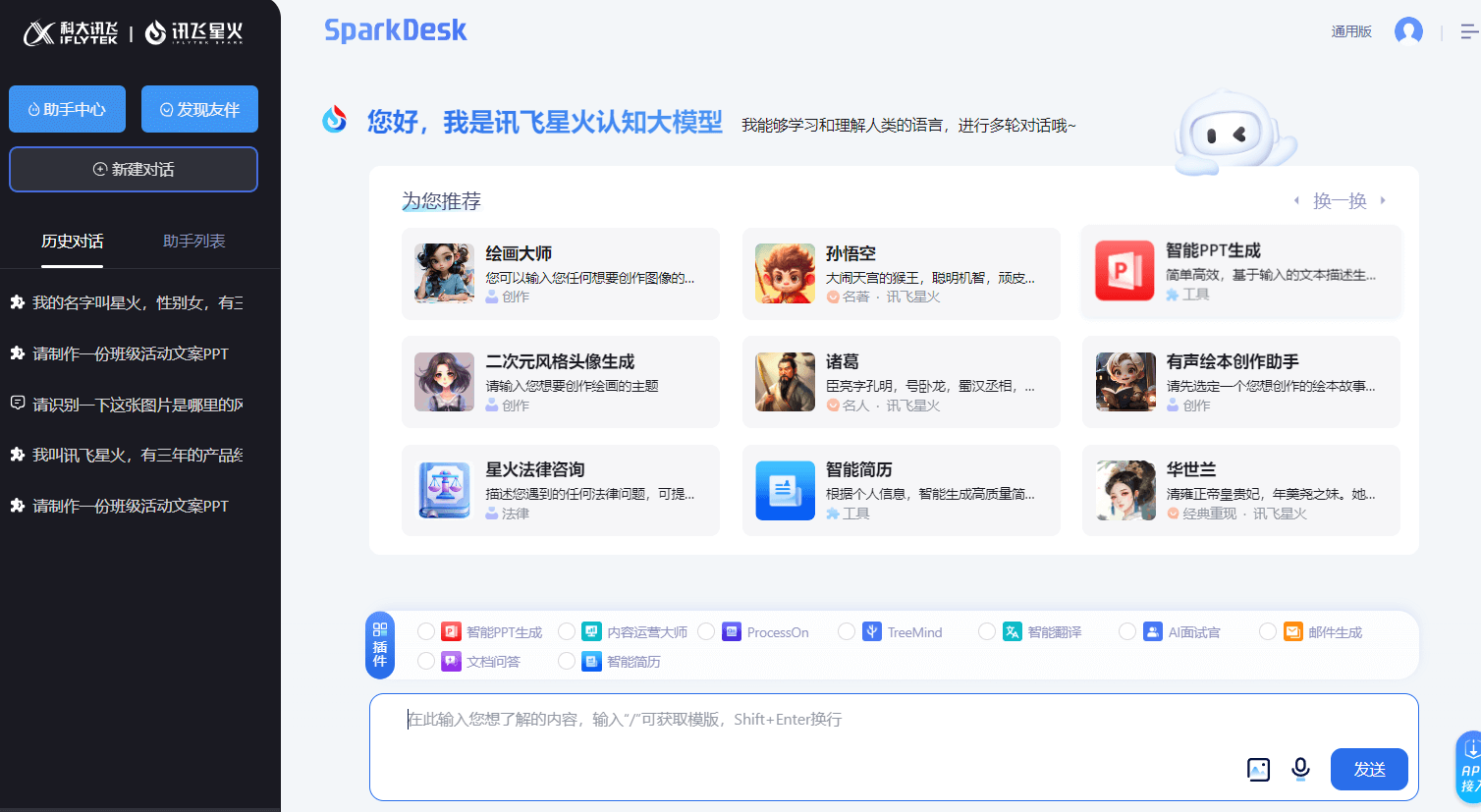Select the 内容运营大师 plugin radio button
1481x812 pixels.
pyautogui.click(x=567, y=631)
